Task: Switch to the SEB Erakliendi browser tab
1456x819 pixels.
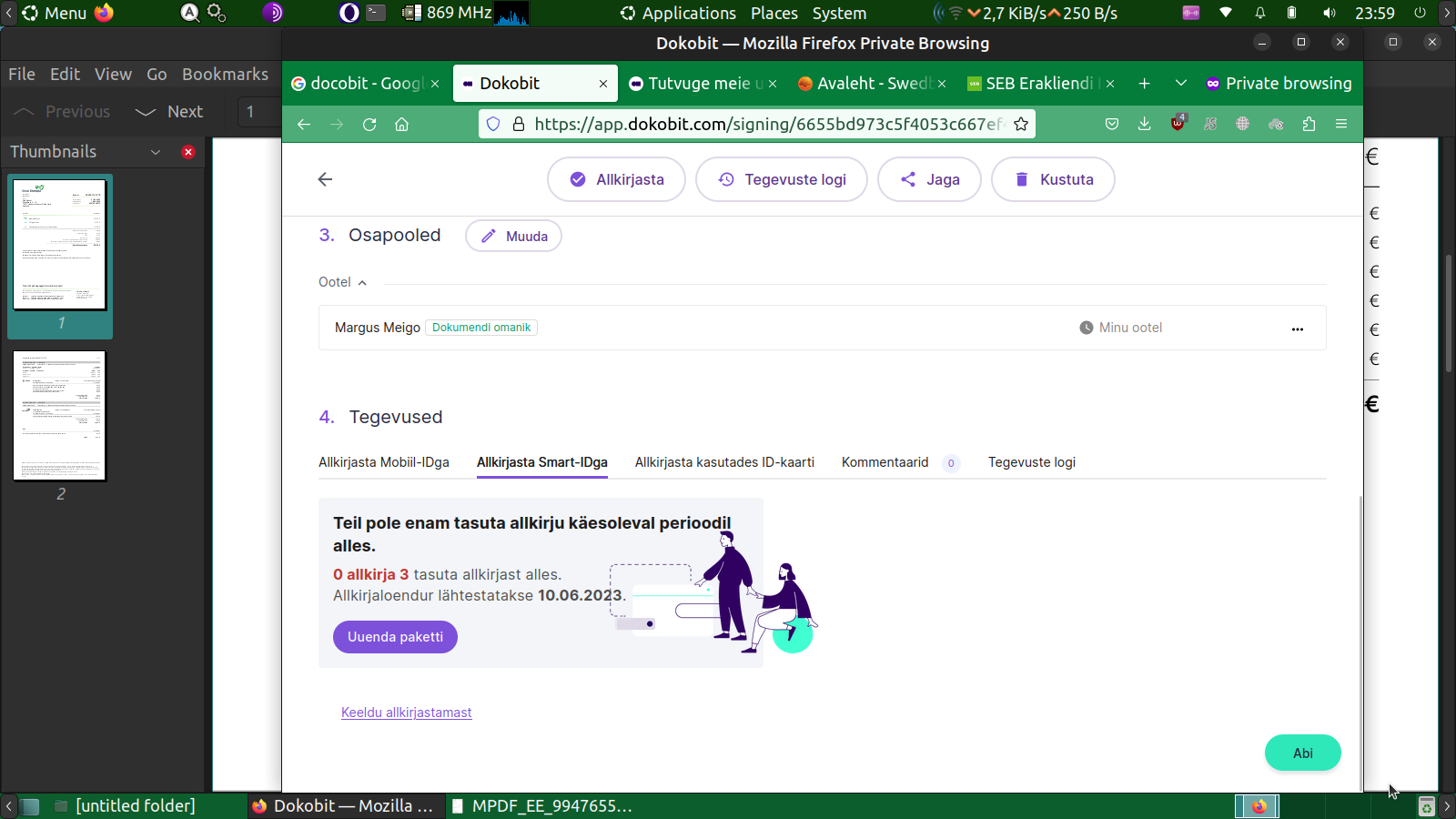Action: point(1040,83)
